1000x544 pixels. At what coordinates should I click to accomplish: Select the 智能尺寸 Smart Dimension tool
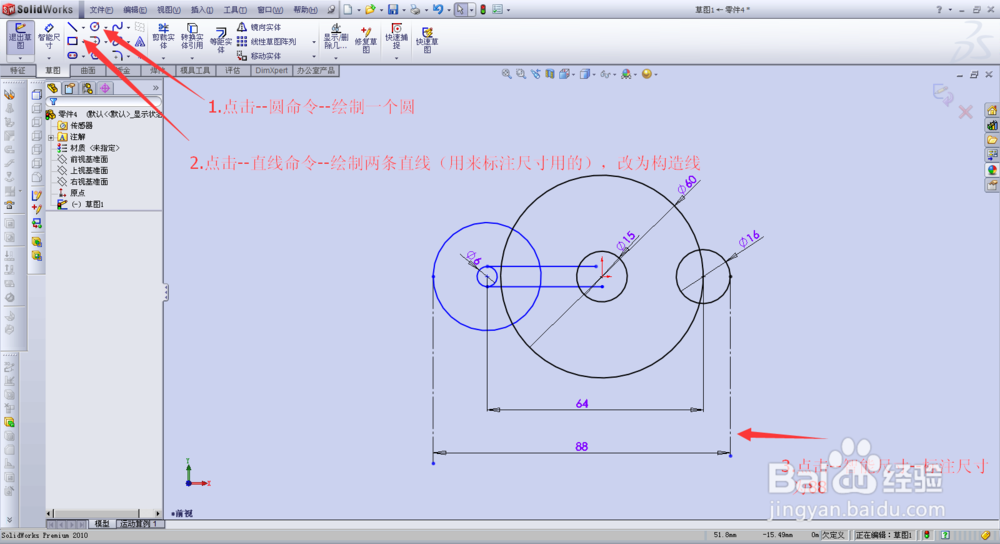[x=48, y=37]
